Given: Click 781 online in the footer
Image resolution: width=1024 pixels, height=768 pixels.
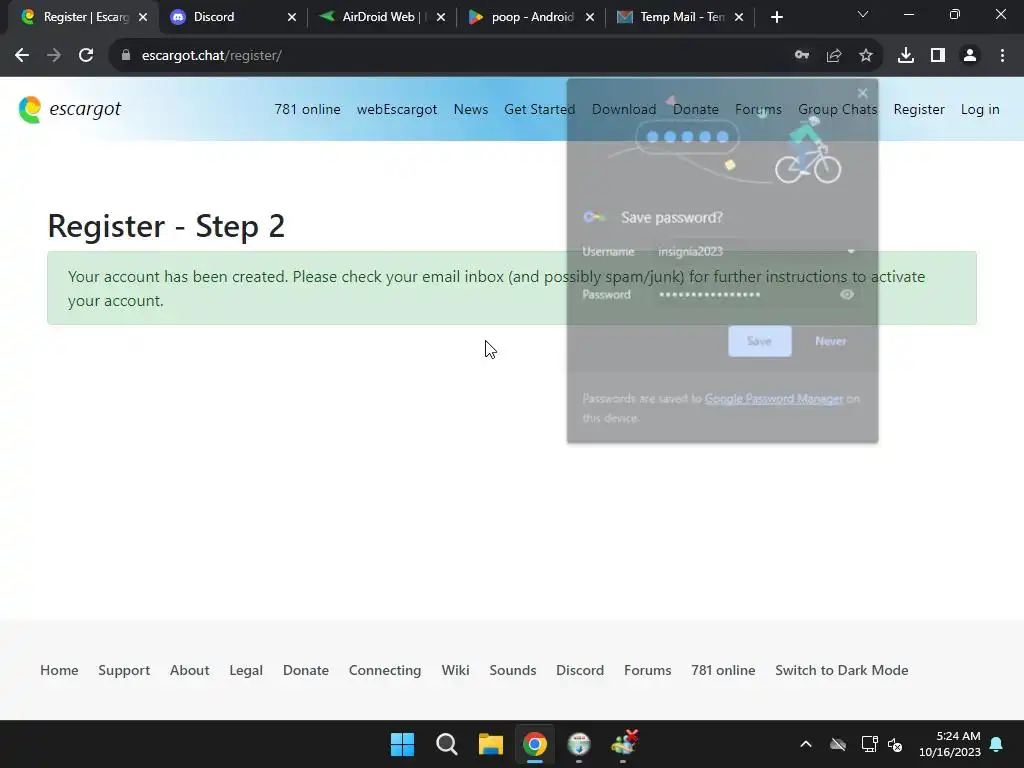Looking at the screenshot, I should [723, 670].
